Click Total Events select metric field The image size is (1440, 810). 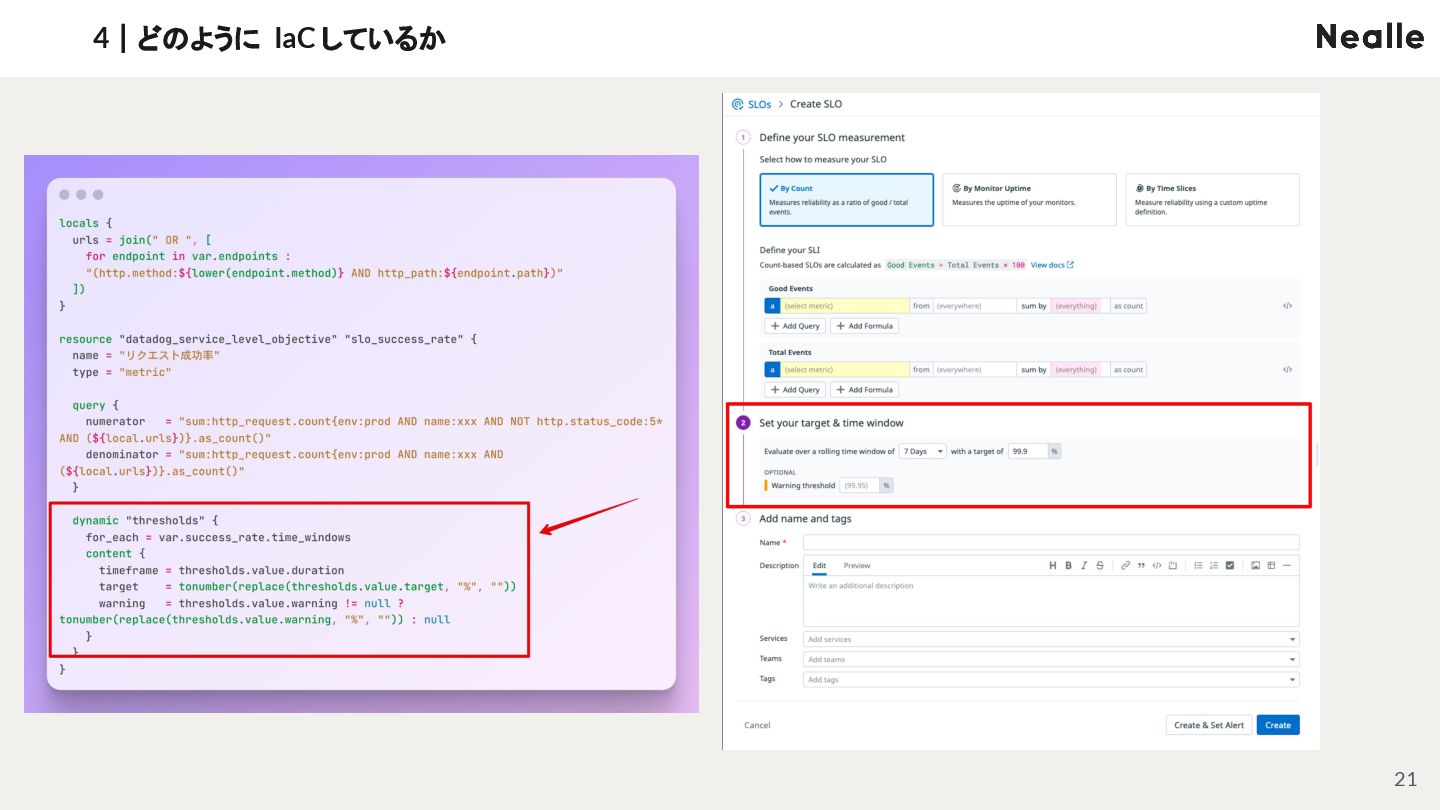845,370
